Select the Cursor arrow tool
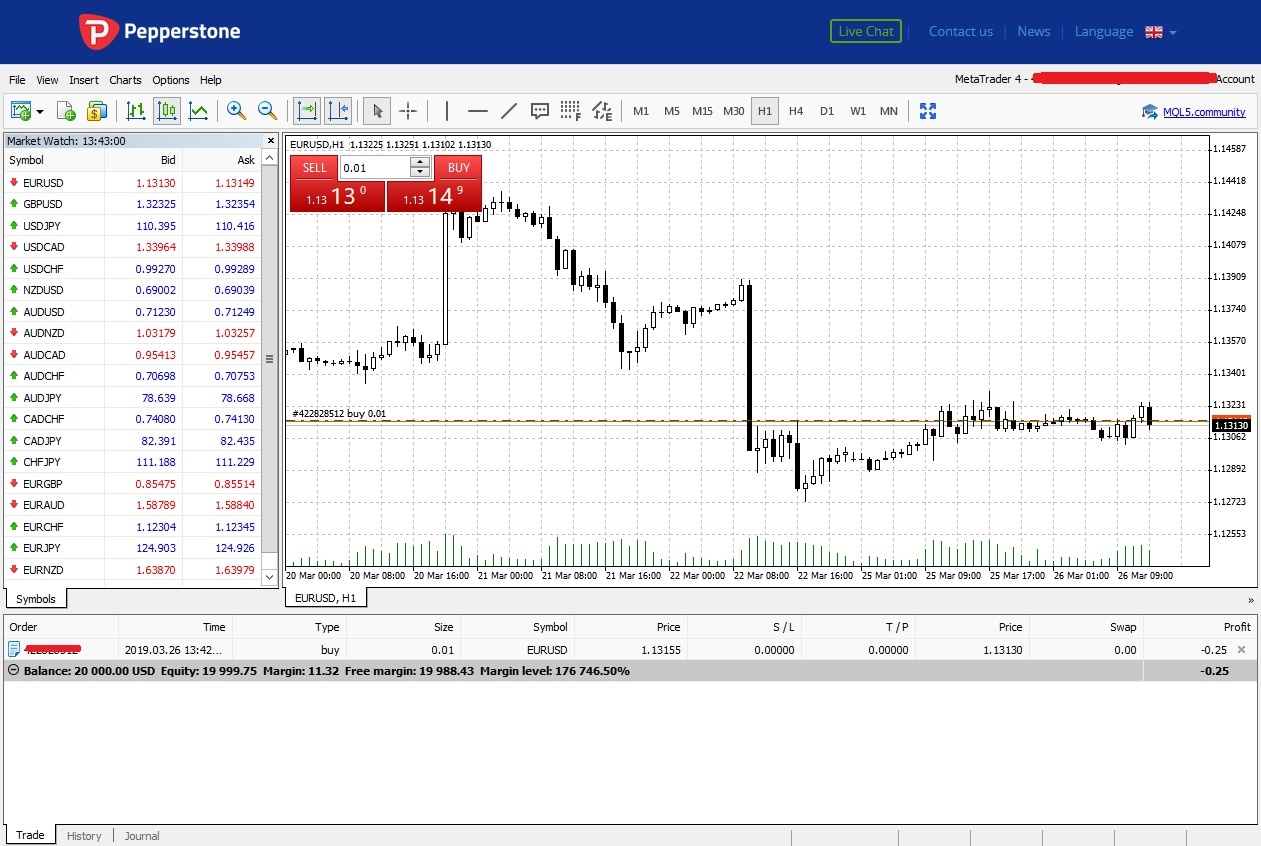Screen dimensions: 1261x846 coord(375,111)
